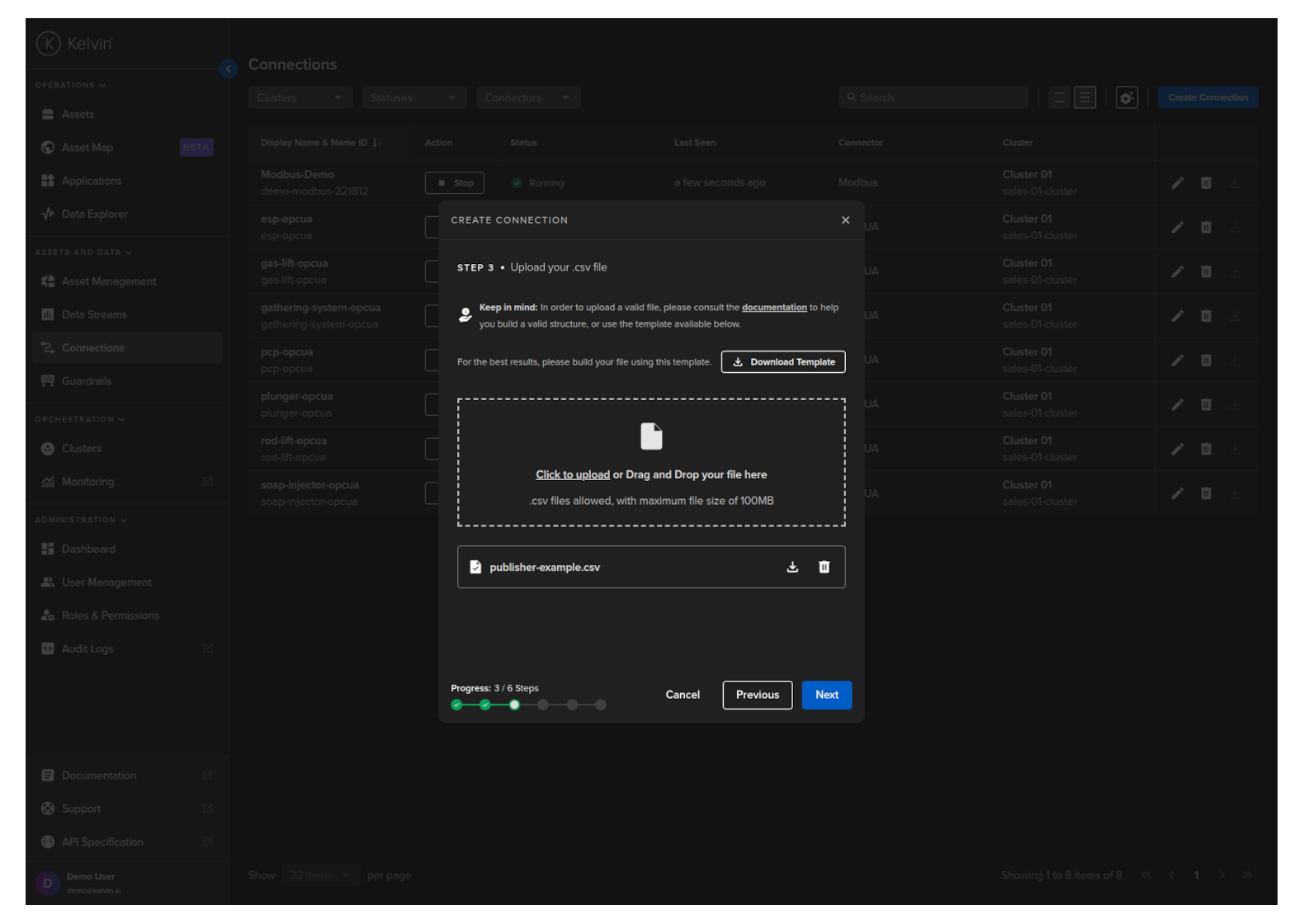Open table column settings gear icon
The width and height of the screenshot is (1304, 924).
1127,97
